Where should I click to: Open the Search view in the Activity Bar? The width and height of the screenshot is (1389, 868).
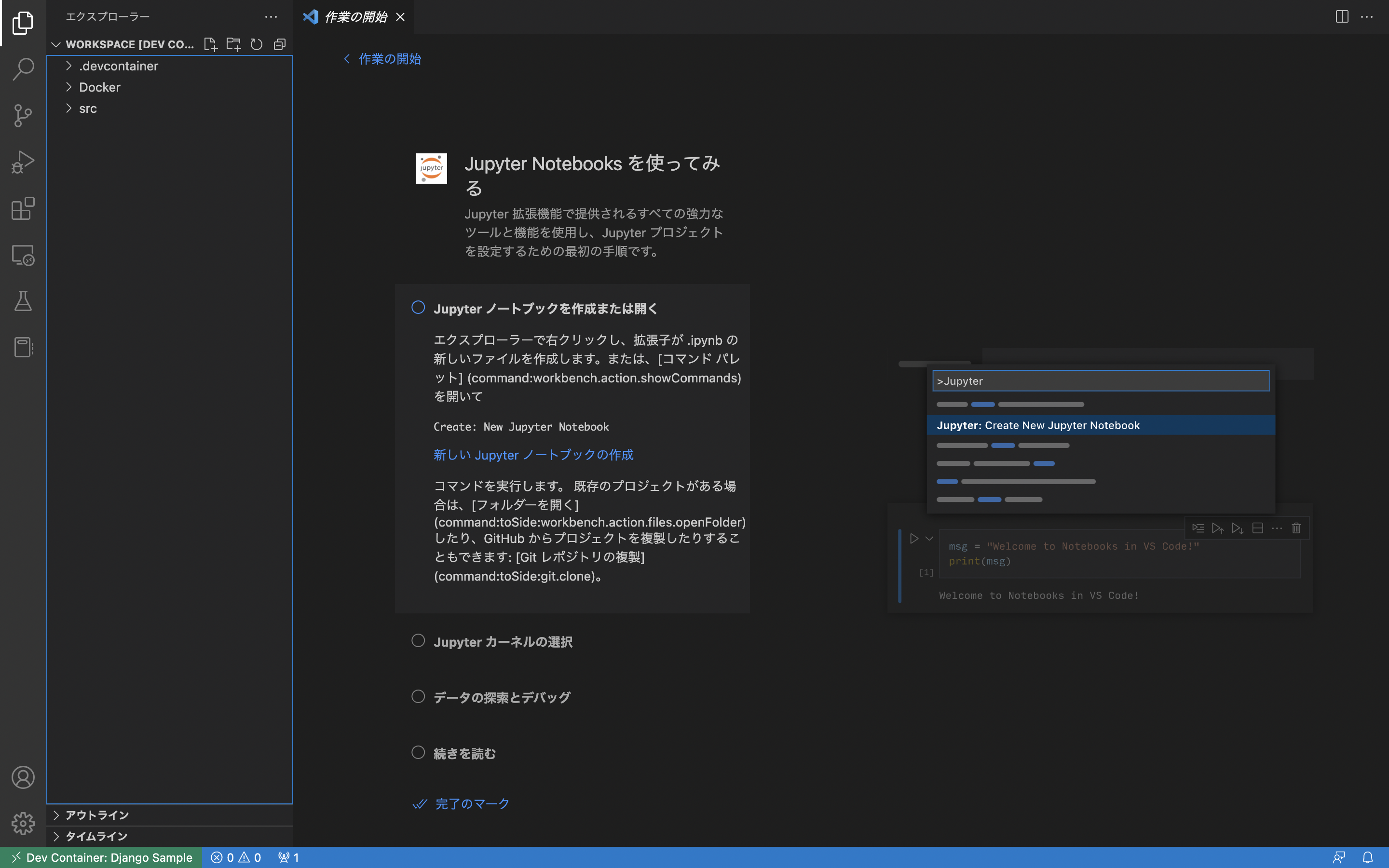click(23, 68)
